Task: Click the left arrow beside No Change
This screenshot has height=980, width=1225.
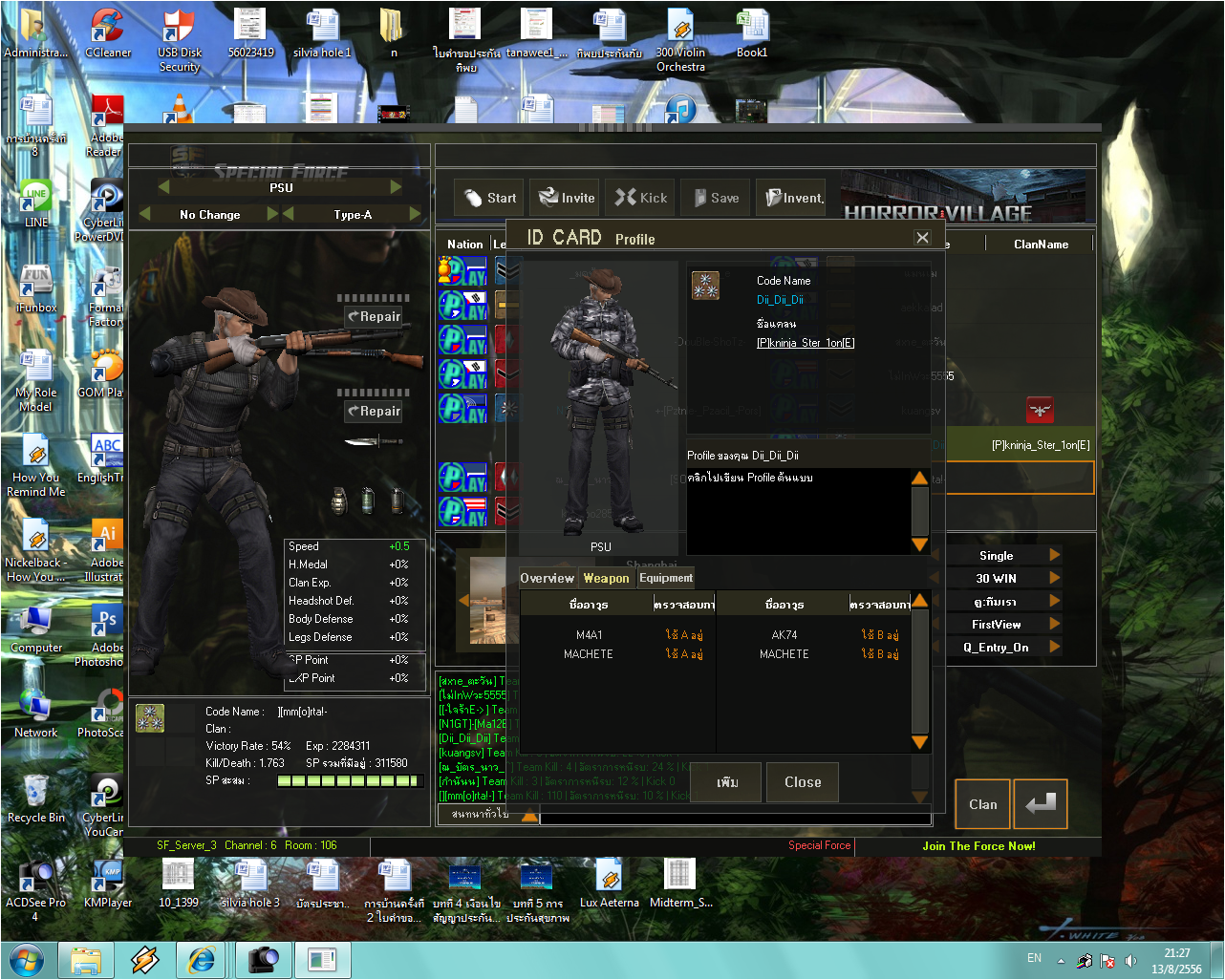Action: coord(145,214)
